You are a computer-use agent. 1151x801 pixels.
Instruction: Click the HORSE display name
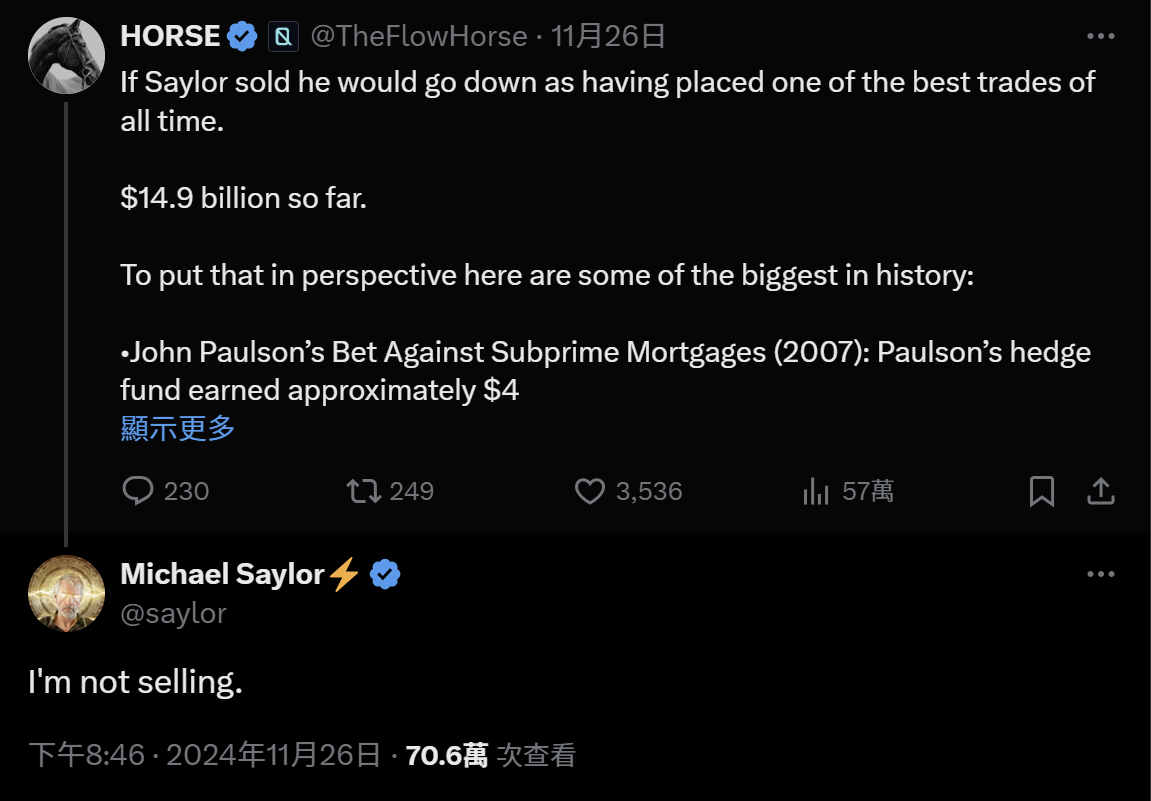170,37
